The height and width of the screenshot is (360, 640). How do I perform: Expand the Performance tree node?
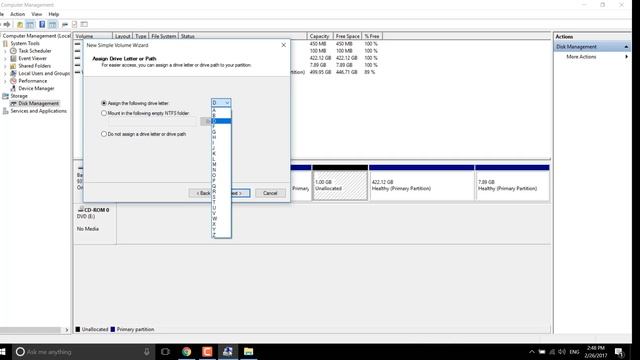click(5, 81)
